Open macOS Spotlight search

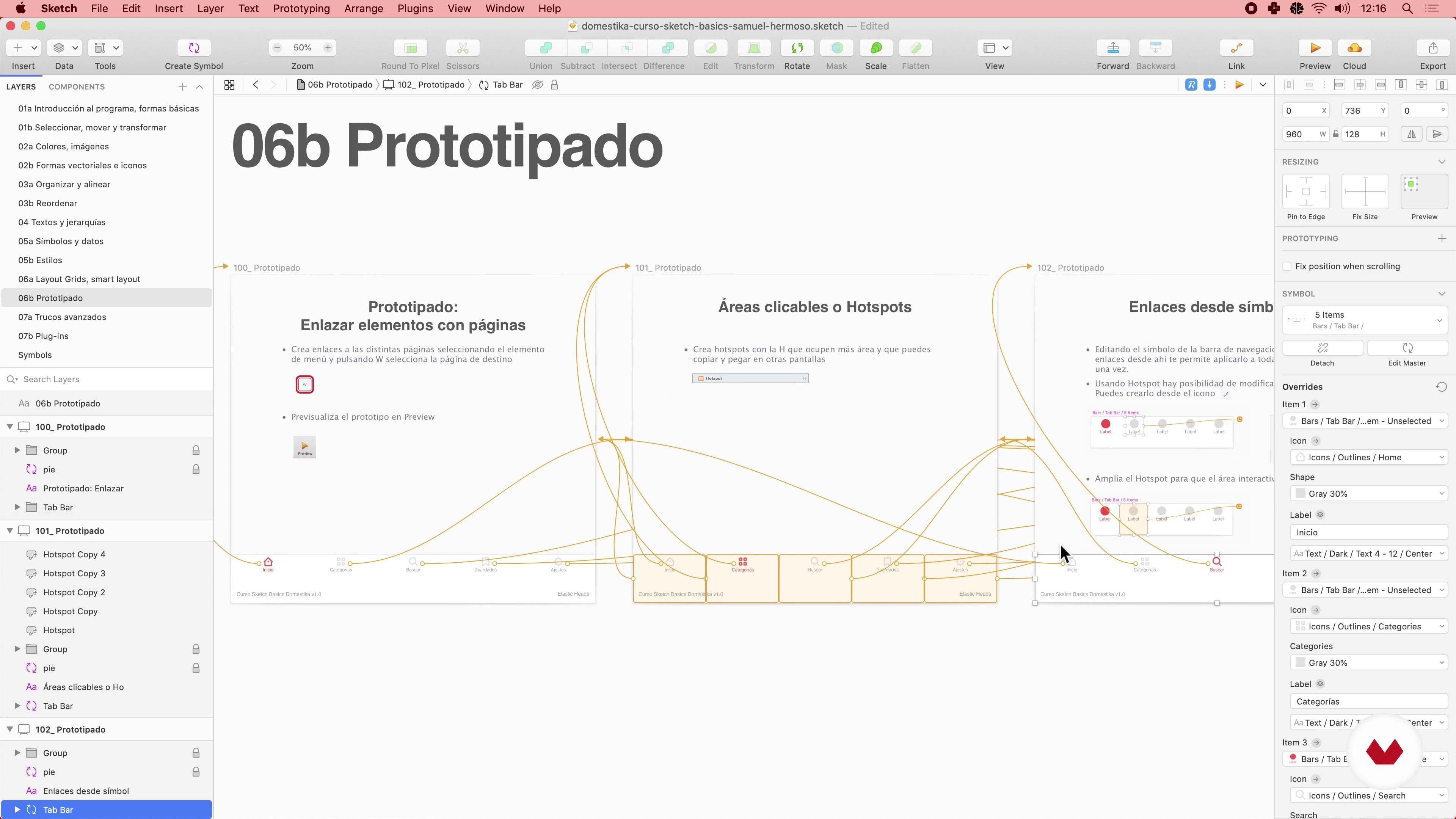pos(1407,8)
